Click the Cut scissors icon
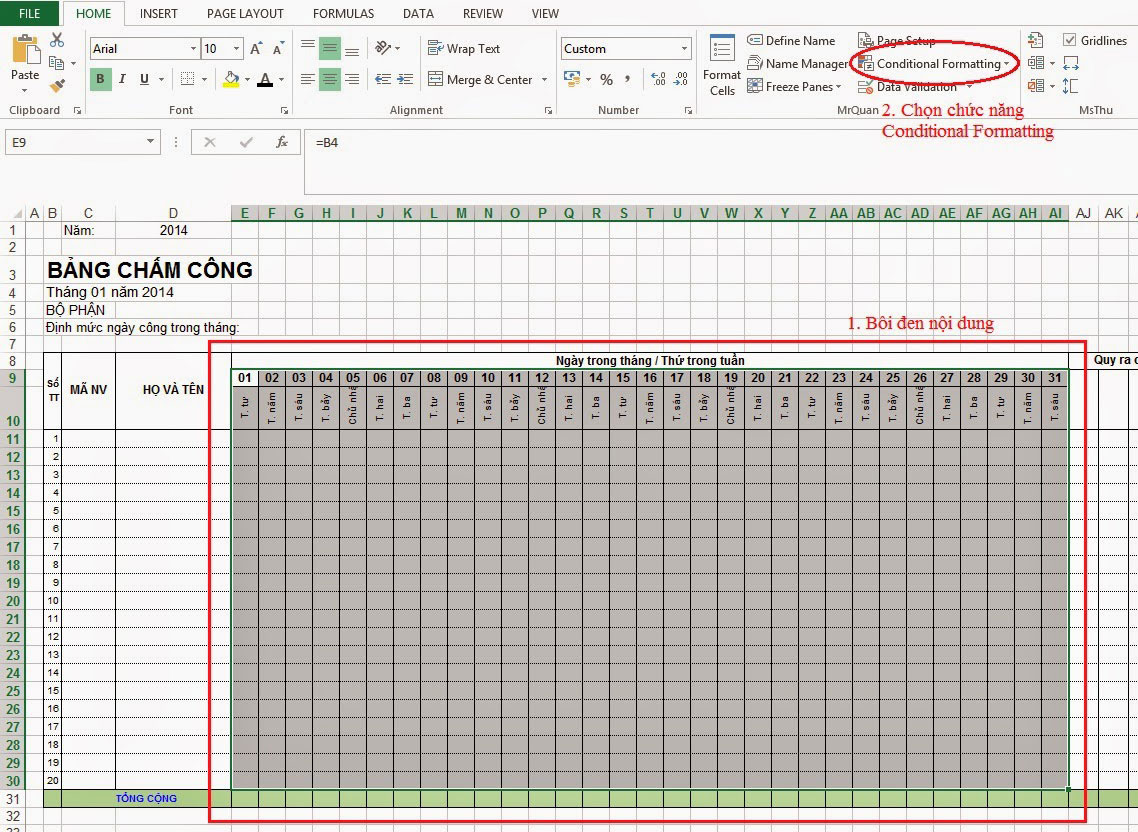The image size is (1138, 832). click(57, 40)
